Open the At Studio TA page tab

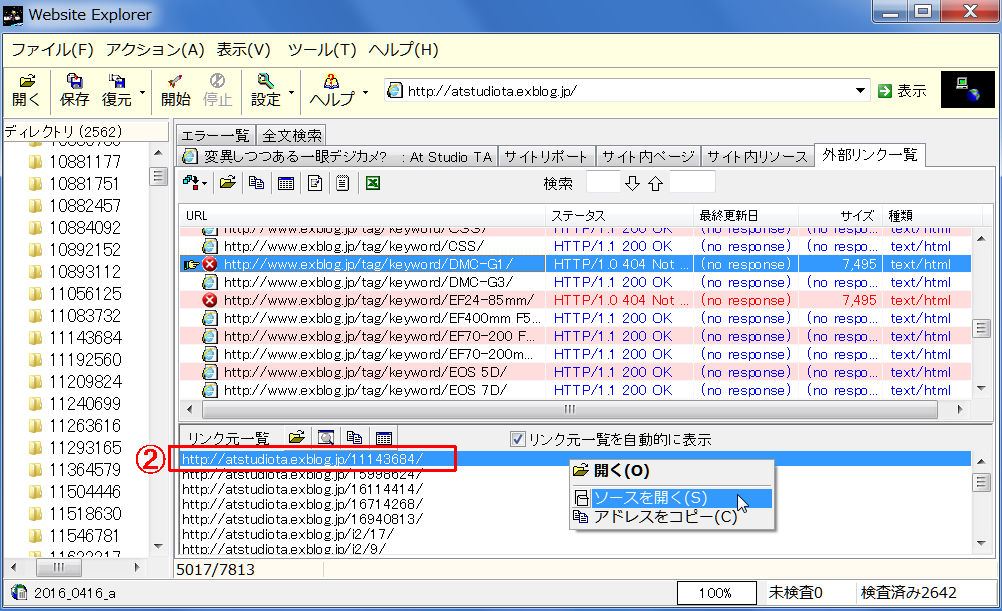[337, 157]
